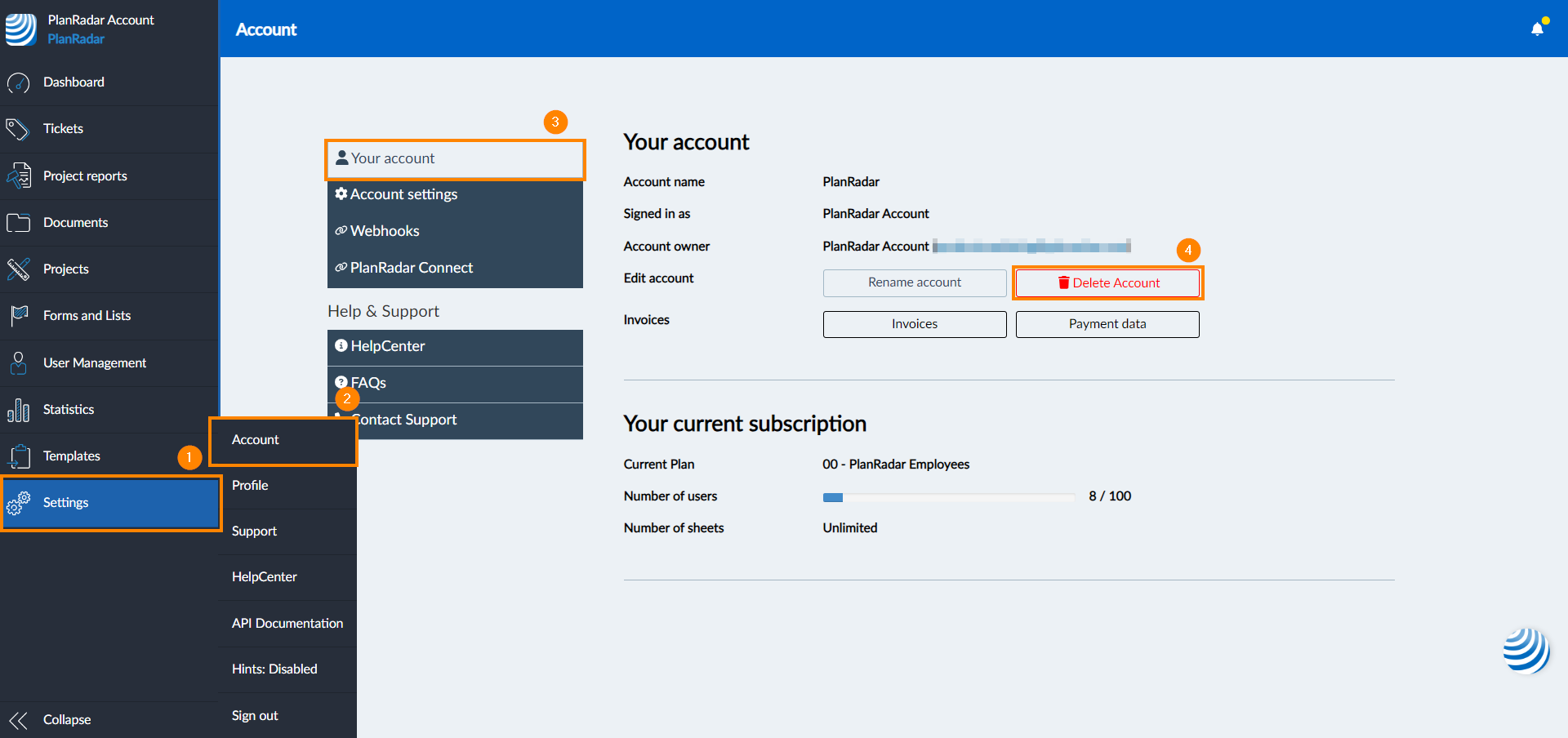Image resolution: width=1568 pixels, height=738 pixels.
Task: Click the Number of users progress bar
Action: (x=948, y=496)
